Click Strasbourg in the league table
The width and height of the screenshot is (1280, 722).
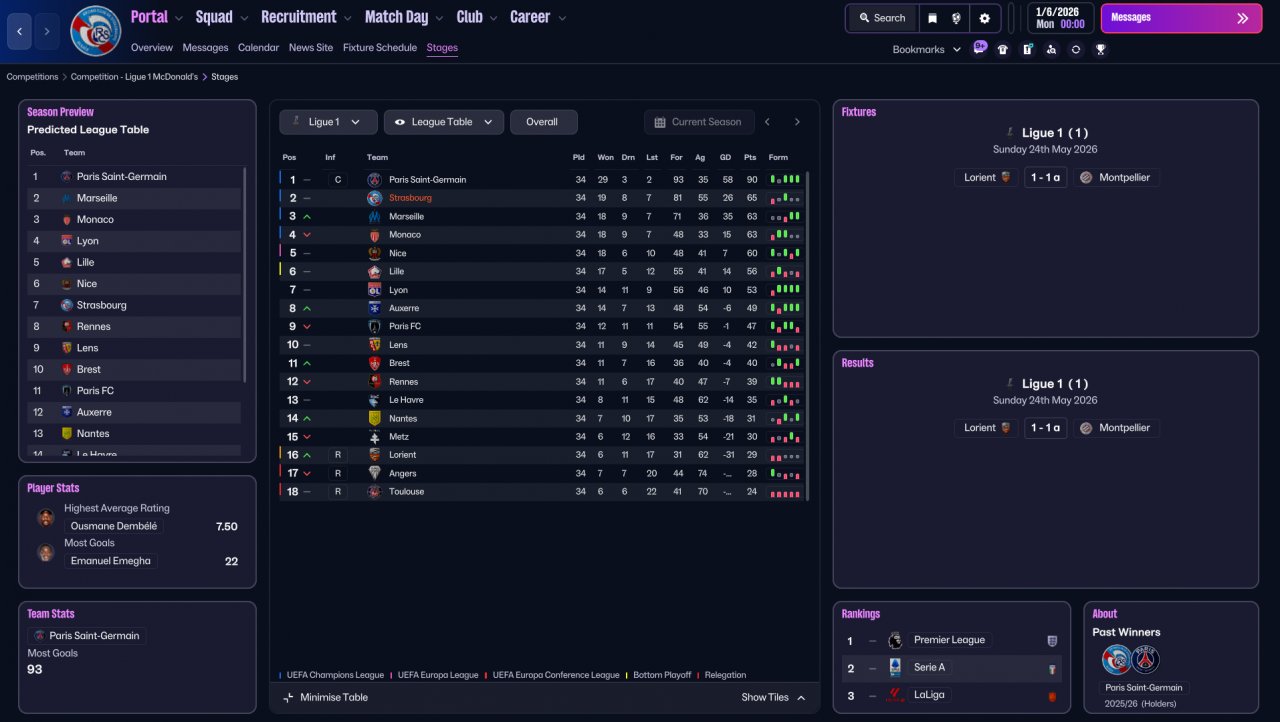coord(410,198)
